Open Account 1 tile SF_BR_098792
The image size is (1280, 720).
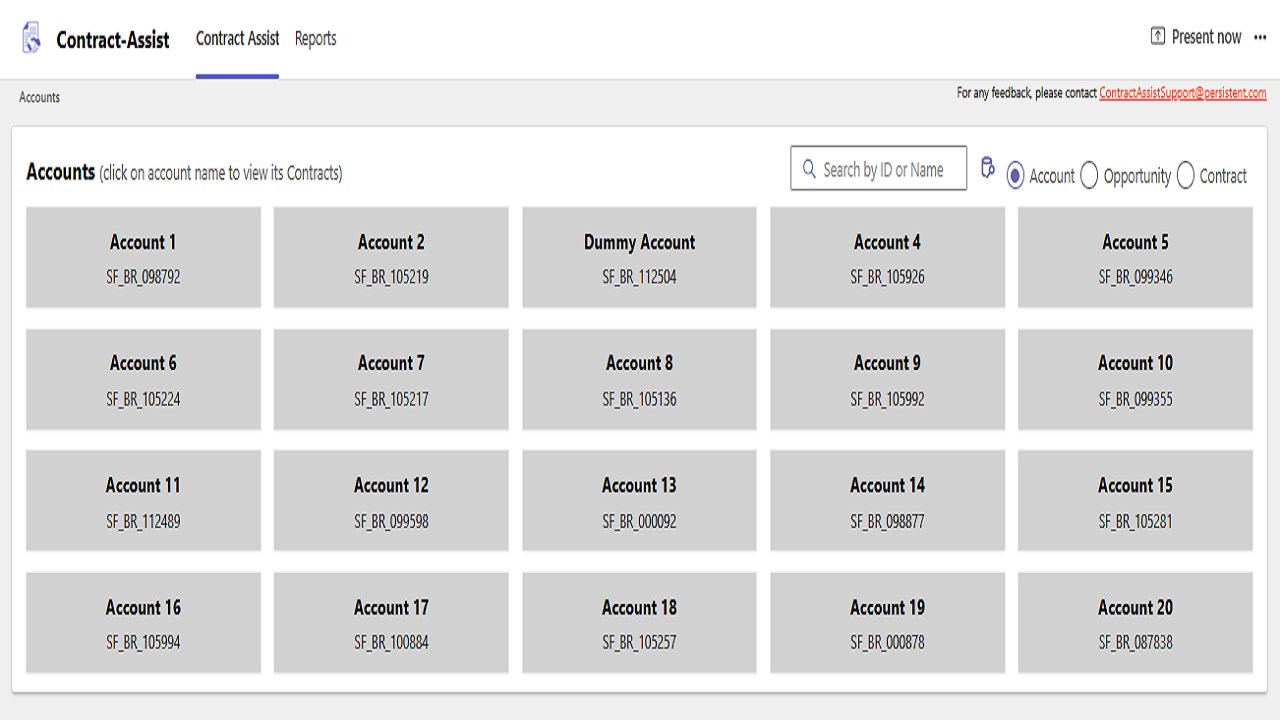point(143,258)
